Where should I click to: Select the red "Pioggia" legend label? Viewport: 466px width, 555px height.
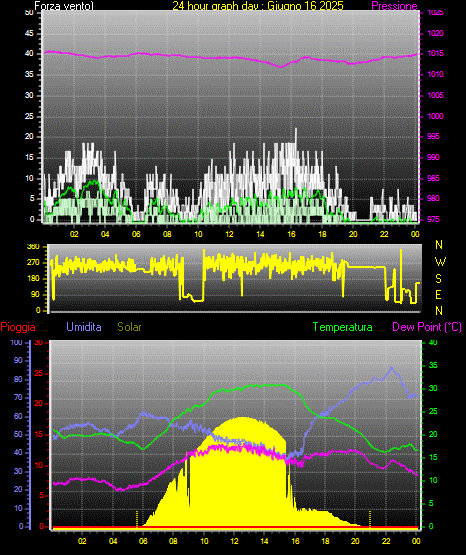(18, 327)
